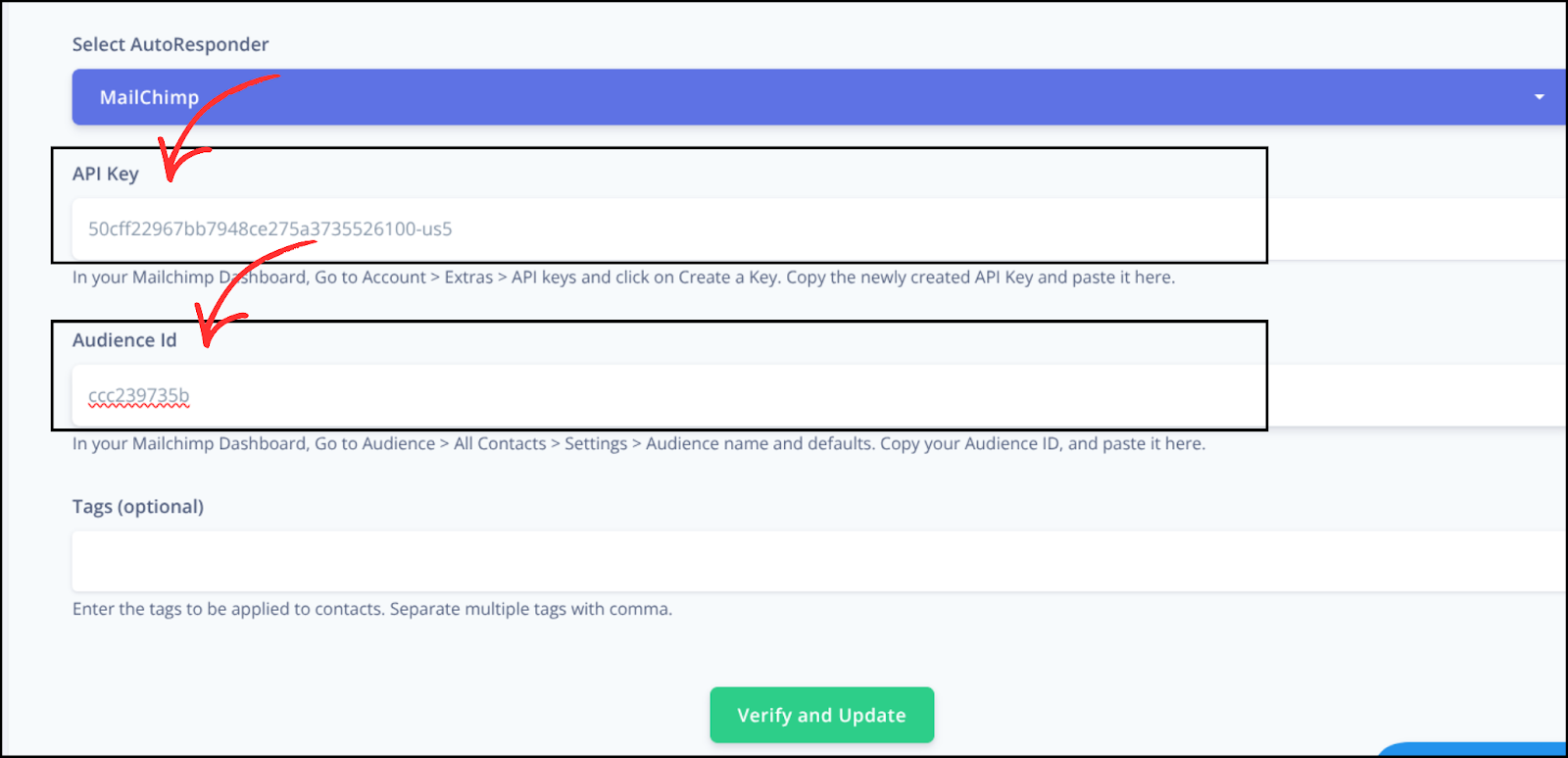Click the Tags (optional) label
The image size is (1568, 758).
click(x=138, y=507)
